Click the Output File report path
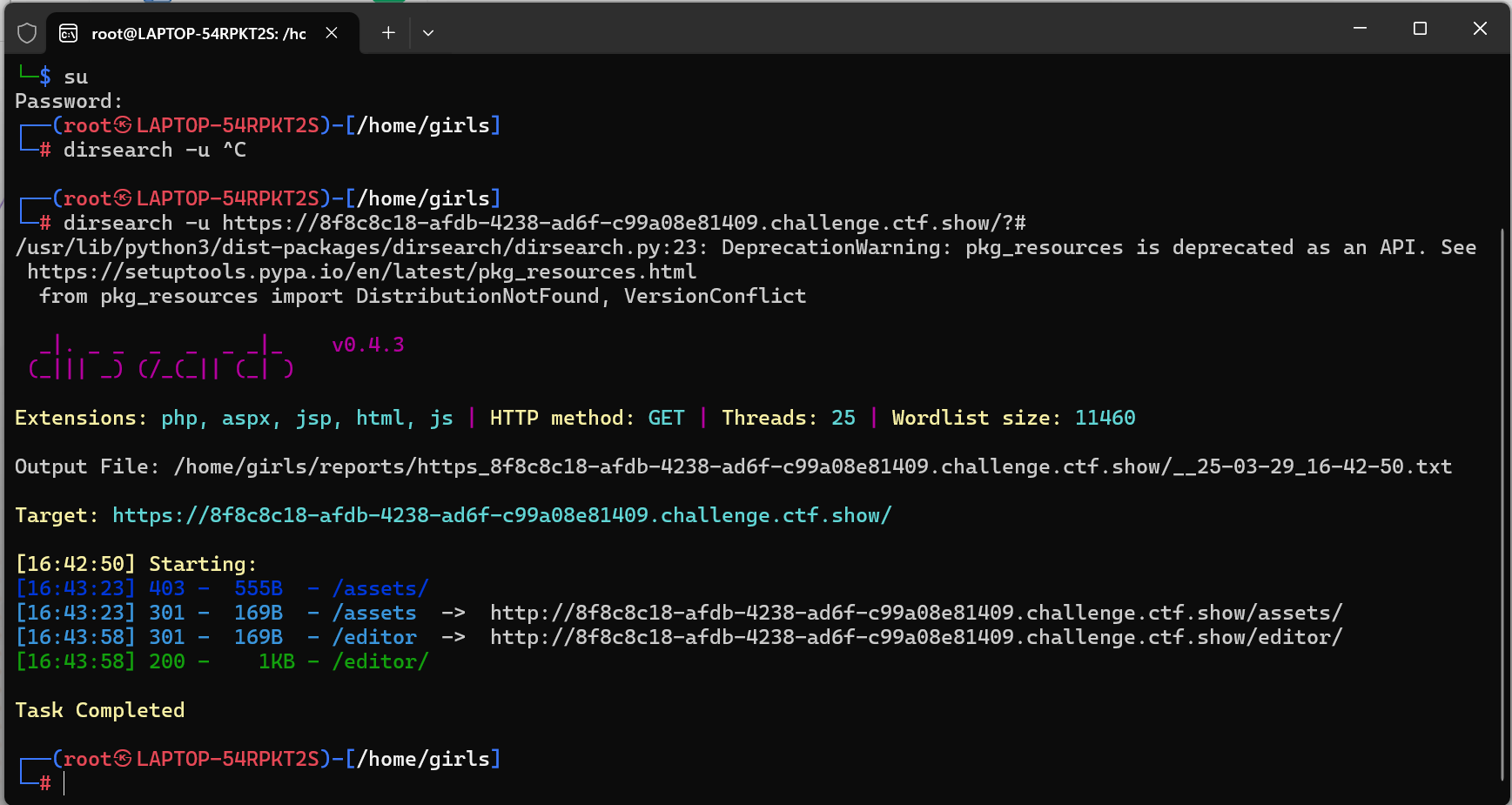1512x805 pixels. coord(813,466)
